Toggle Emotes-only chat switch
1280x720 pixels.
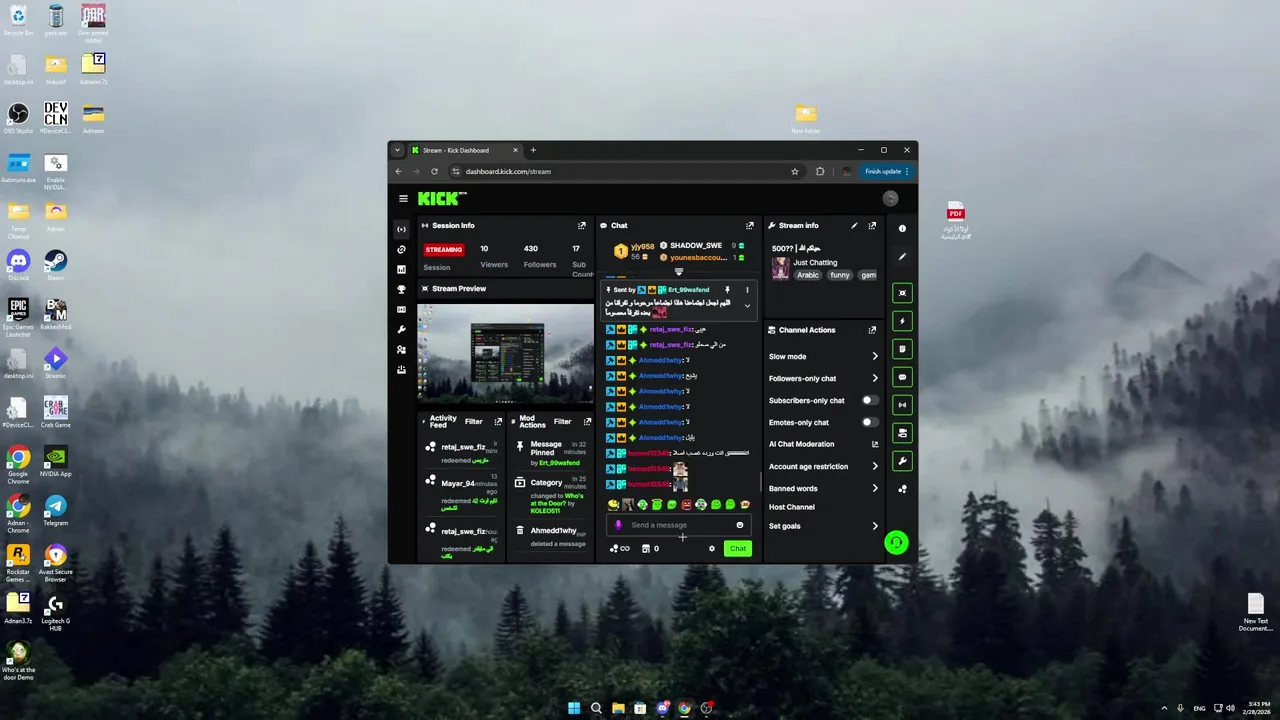tap(870, 422)
